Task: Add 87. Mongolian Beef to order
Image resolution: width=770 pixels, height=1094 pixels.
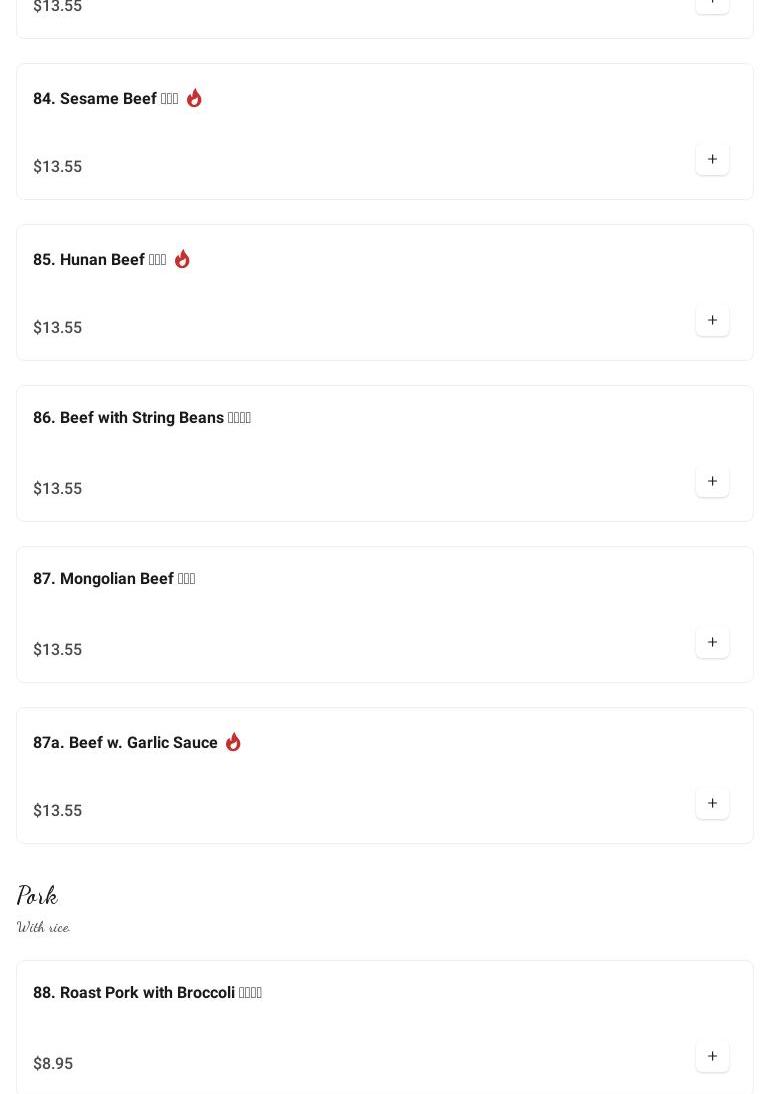Action: (712, 642)
